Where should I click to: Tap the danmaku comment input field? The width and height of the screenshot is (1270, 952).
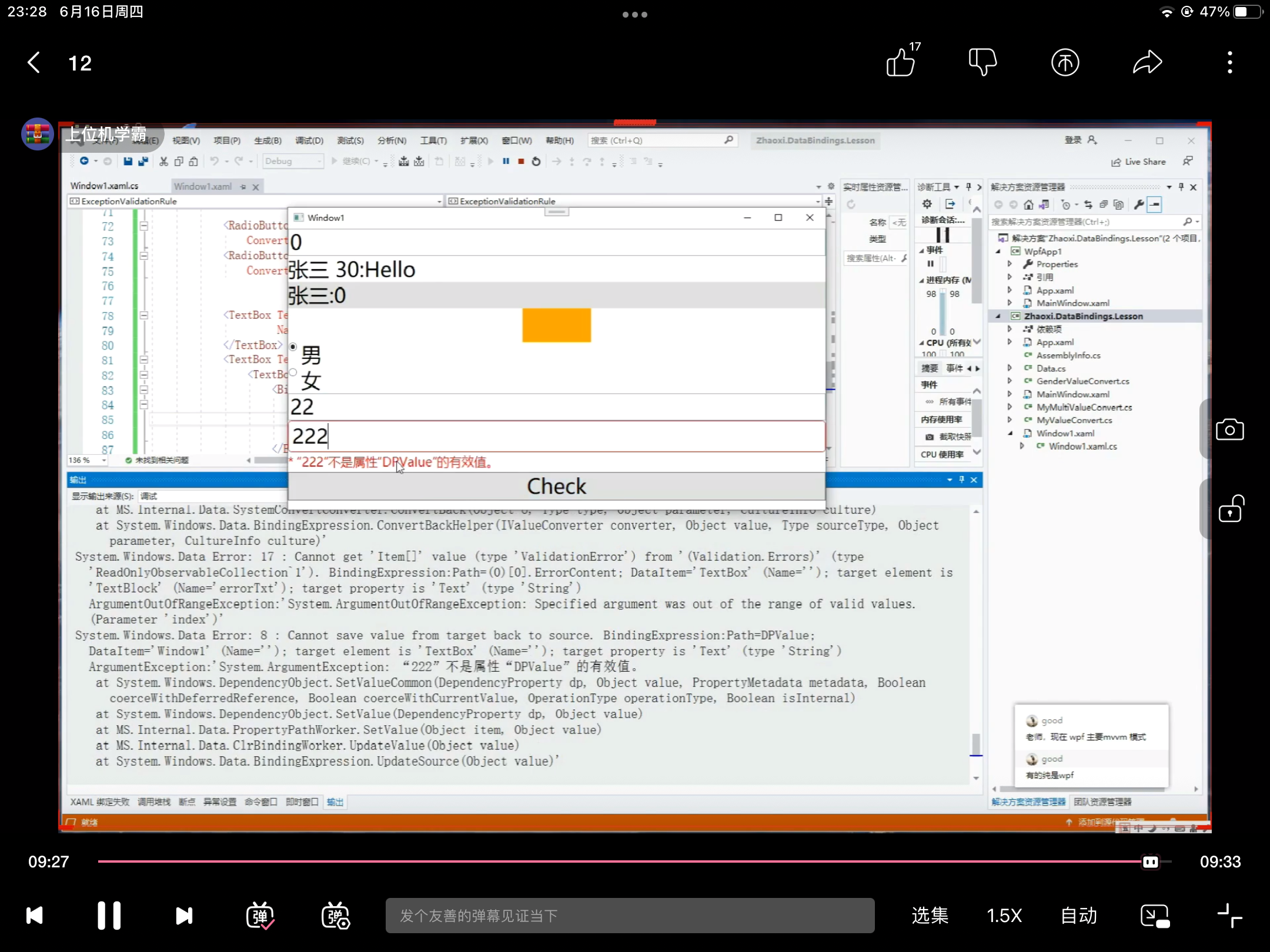point(630,916)
